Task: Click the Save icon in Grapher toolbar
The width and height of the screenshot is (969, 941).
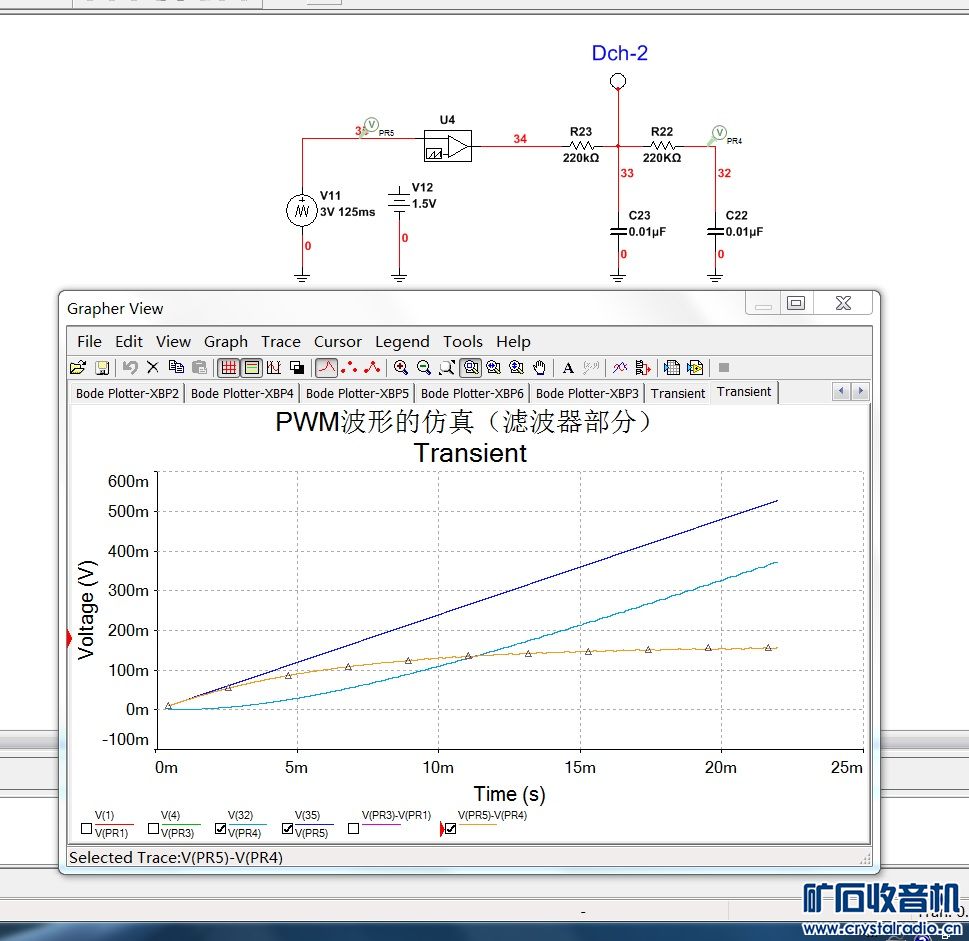Action: [x=102, y=368]
